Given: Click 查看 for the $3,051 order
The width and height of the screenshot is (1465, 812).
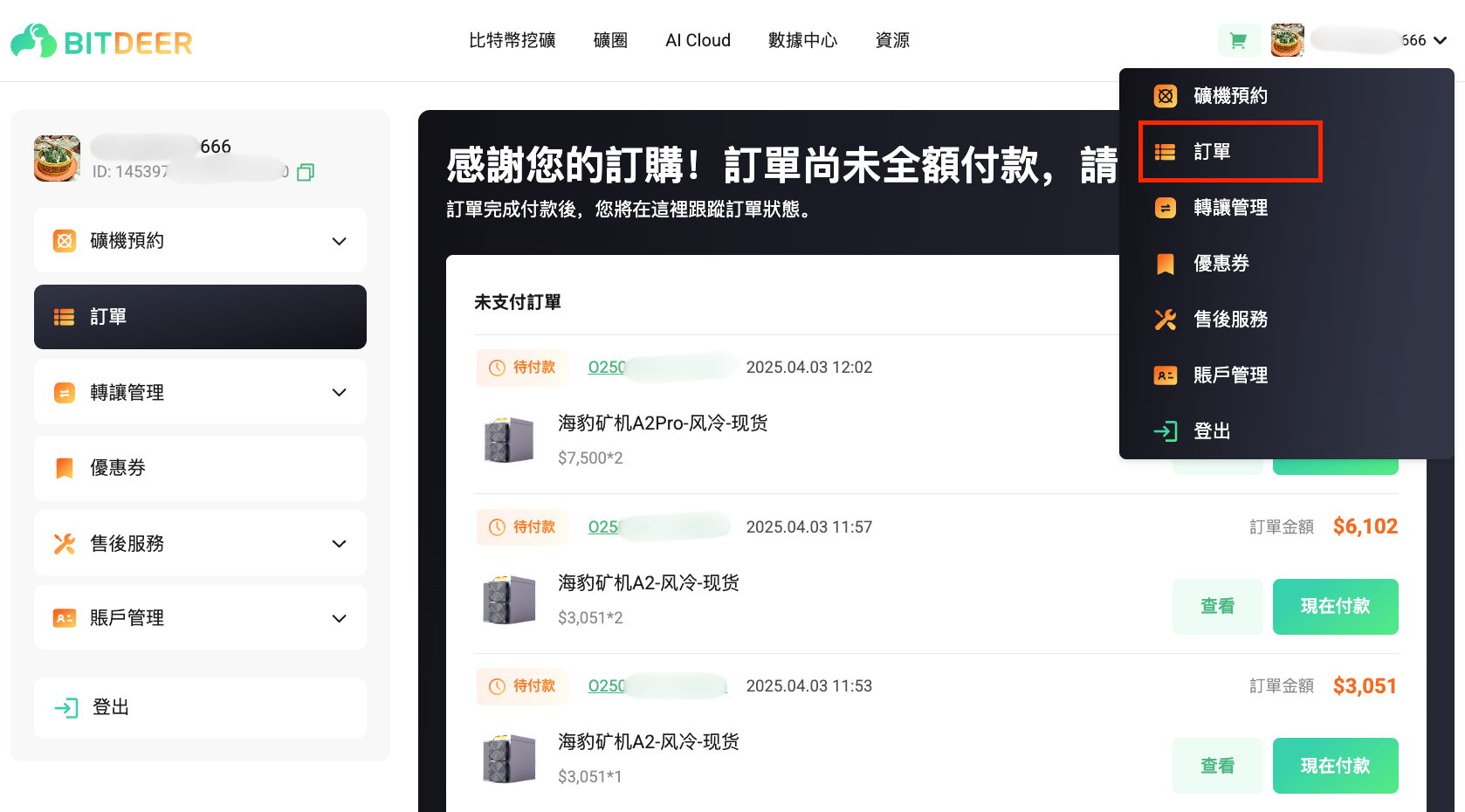Looking at the screenshot, I should (1218, 766).
